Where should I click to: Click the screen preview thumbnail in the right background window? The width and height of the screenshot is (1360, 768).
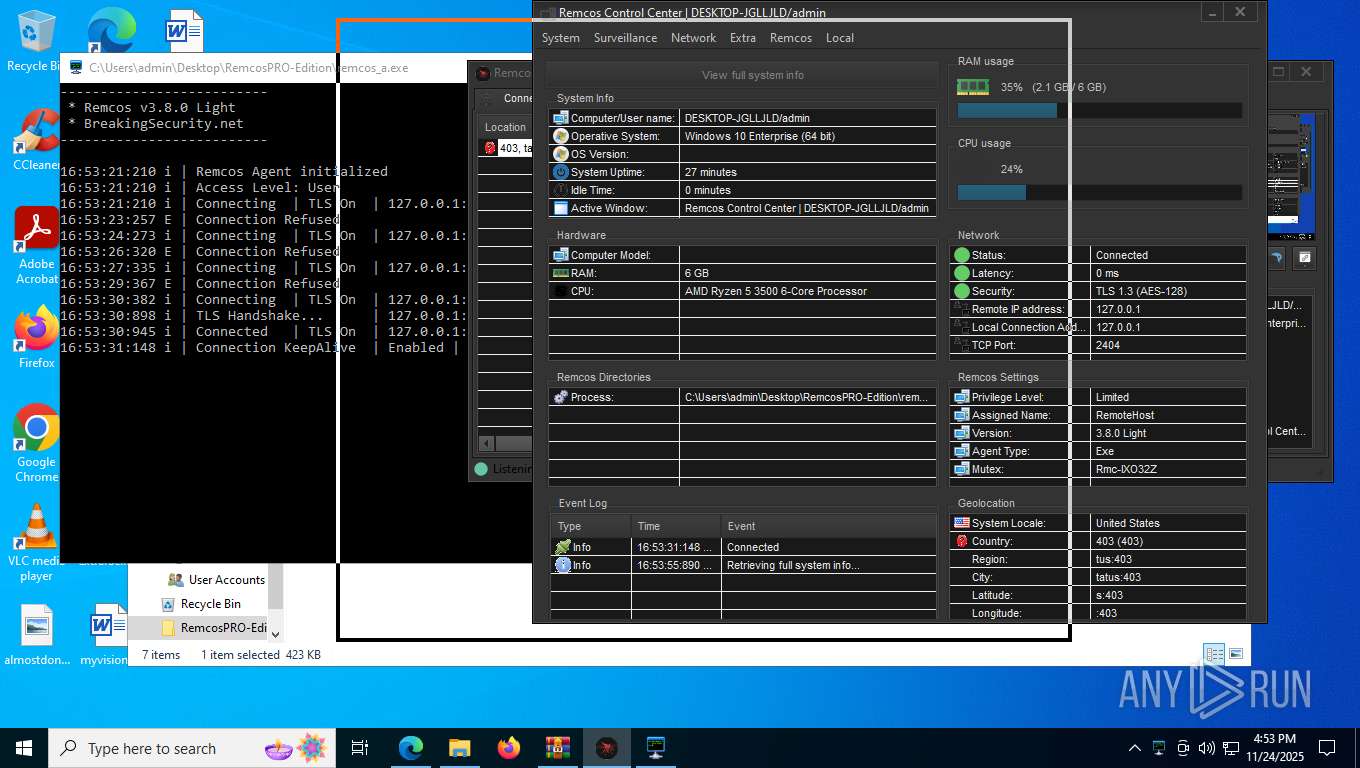click(x=1290, y=175)
